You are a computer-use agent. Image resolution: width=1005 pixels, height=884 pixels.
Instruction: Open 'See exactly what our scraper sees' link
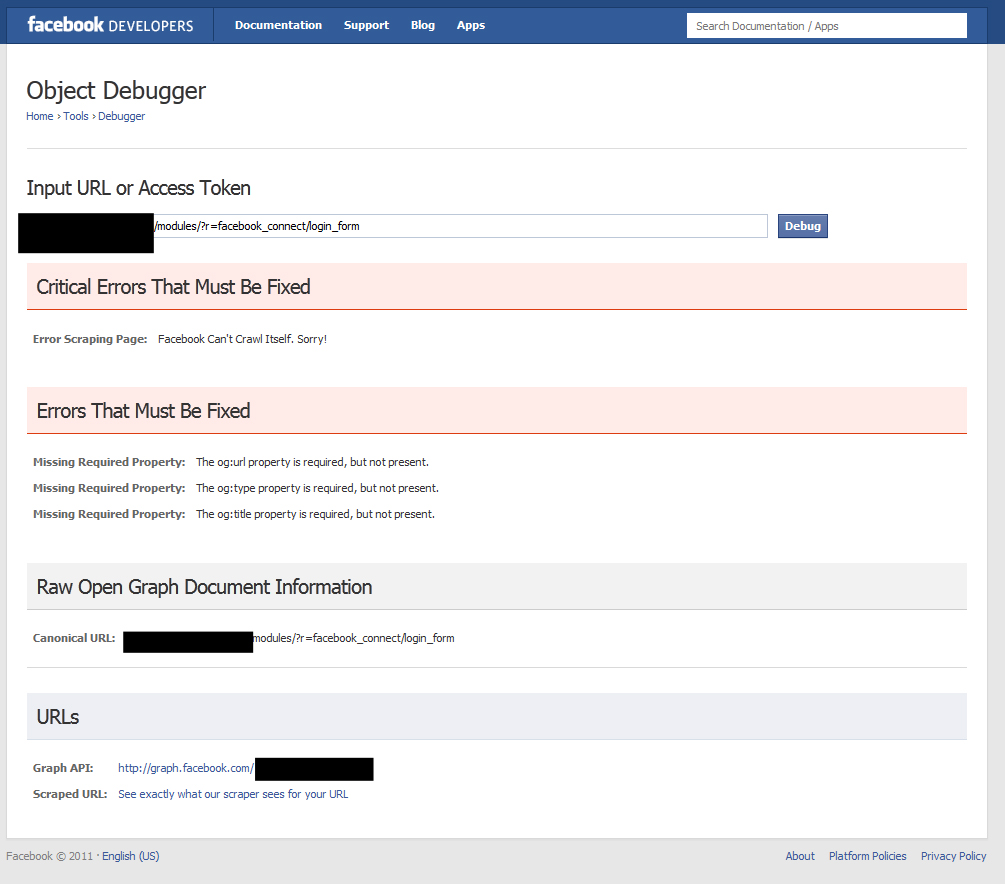pos(233,794)
